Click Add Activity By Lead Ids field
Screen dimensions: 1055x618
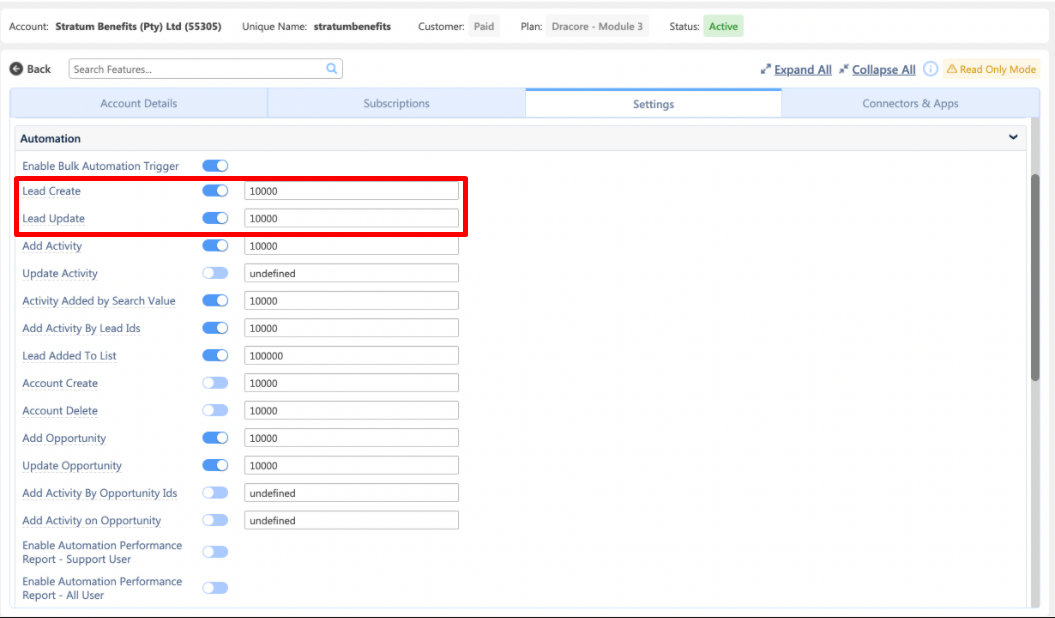click(351, 327)
